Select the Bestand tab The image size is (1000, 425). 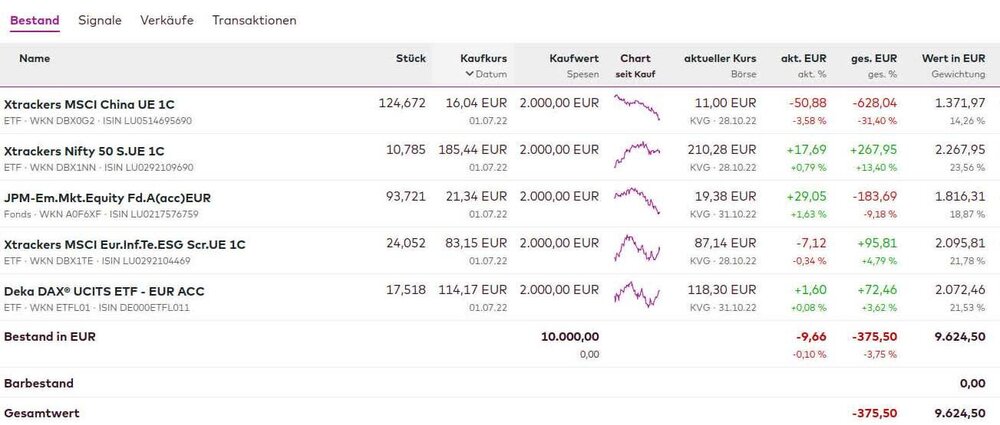coord(35,20)
